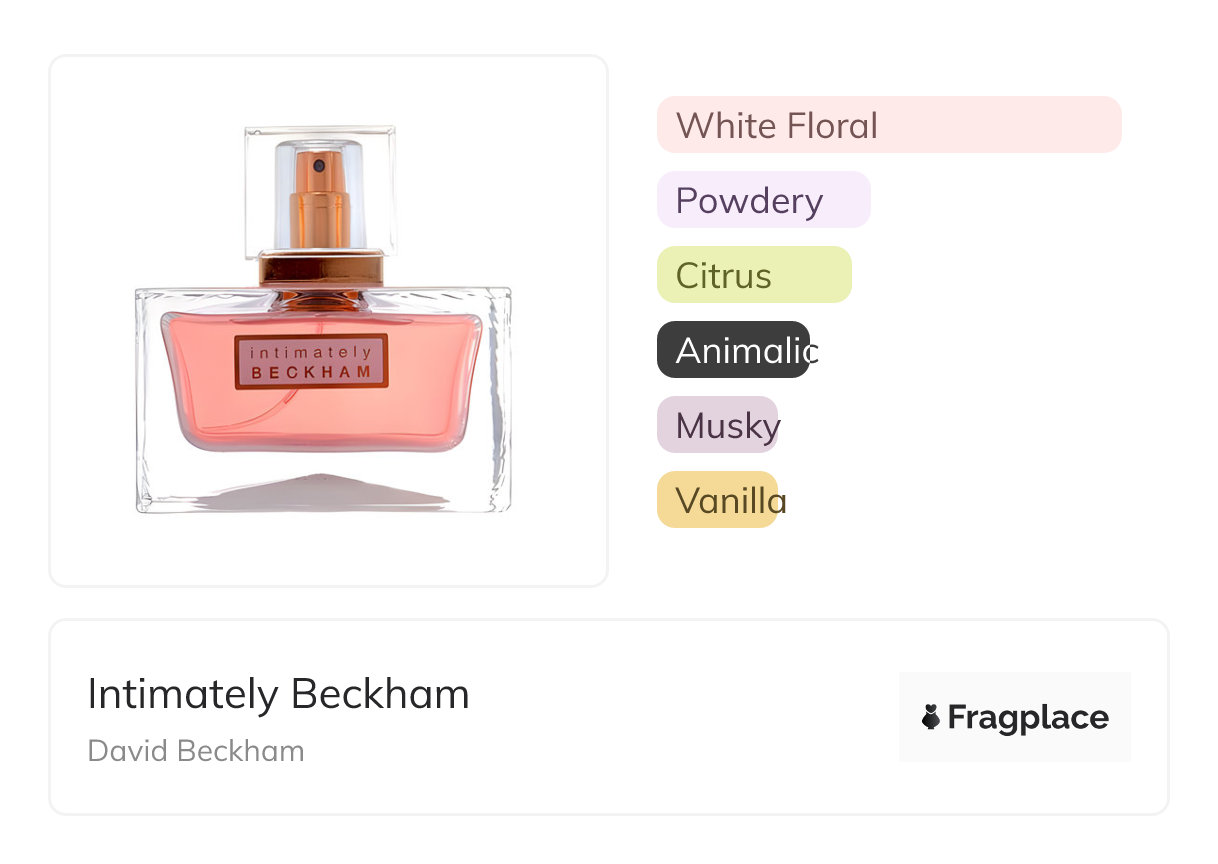Select the Powdery accord bar
Viewport: 1218px width, 864px height.
(x=764, y=200)
